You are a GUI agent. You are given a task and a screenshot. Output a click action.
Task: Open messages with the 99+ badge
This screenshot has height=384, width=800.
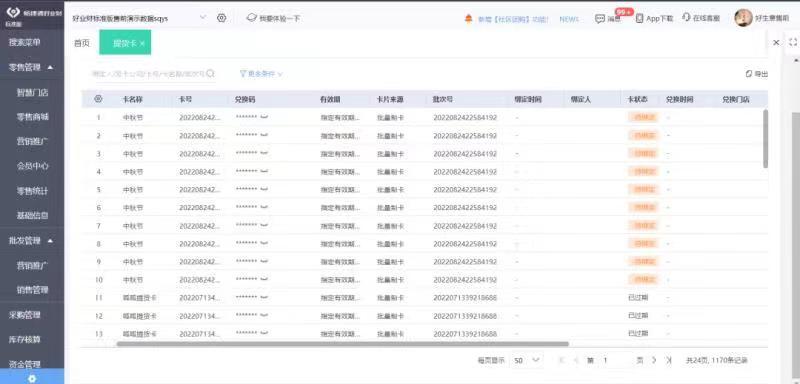(608, 18)
